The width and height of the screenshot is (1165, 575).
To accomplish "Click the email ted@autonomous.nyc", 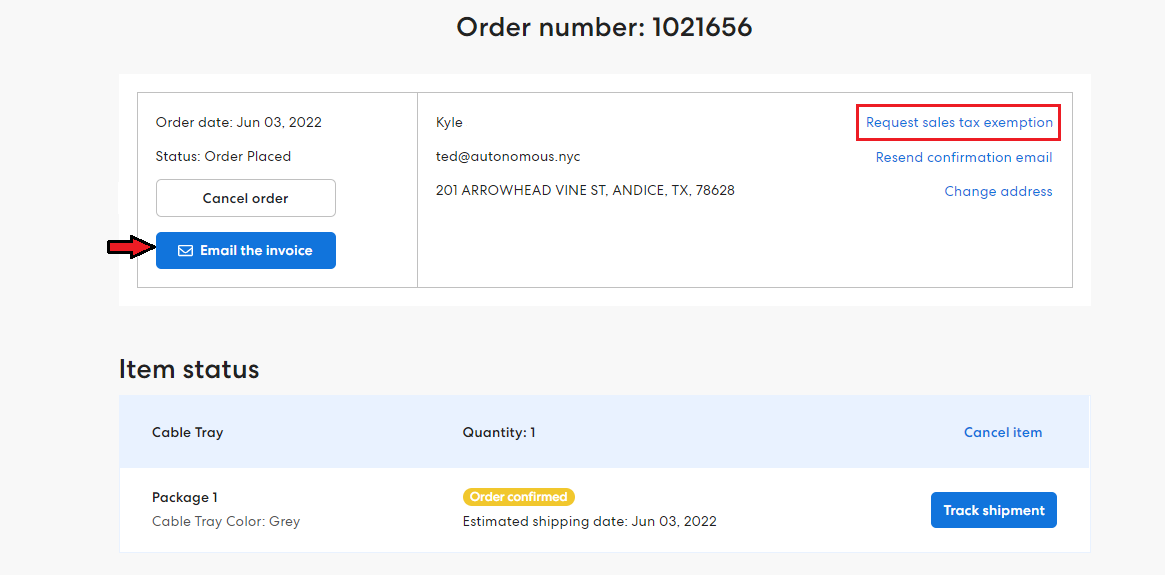I will [x=508, y=157].
